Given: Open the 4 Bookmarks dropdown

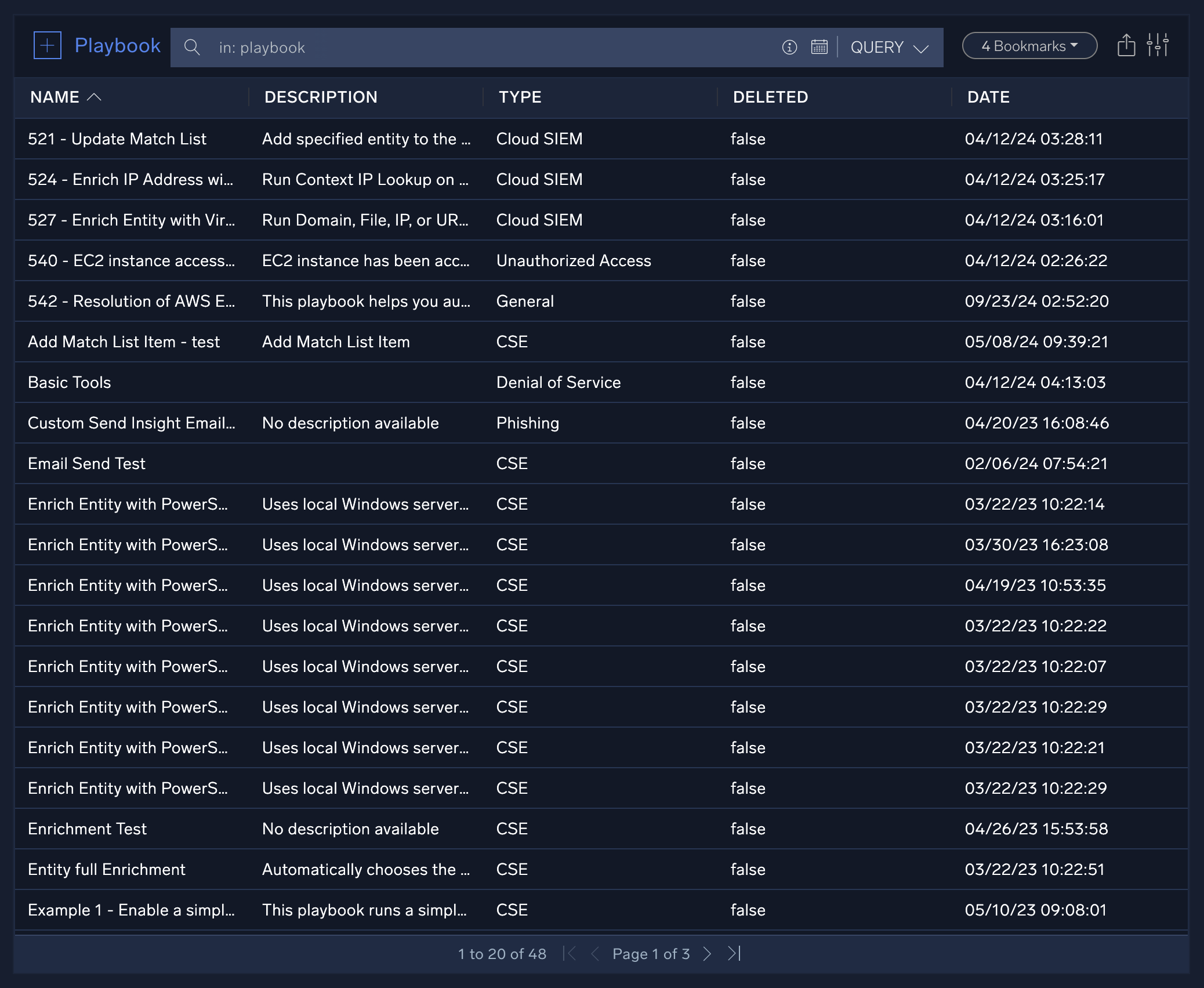Looking at the screenshot, I should (x=1029, y=45).
